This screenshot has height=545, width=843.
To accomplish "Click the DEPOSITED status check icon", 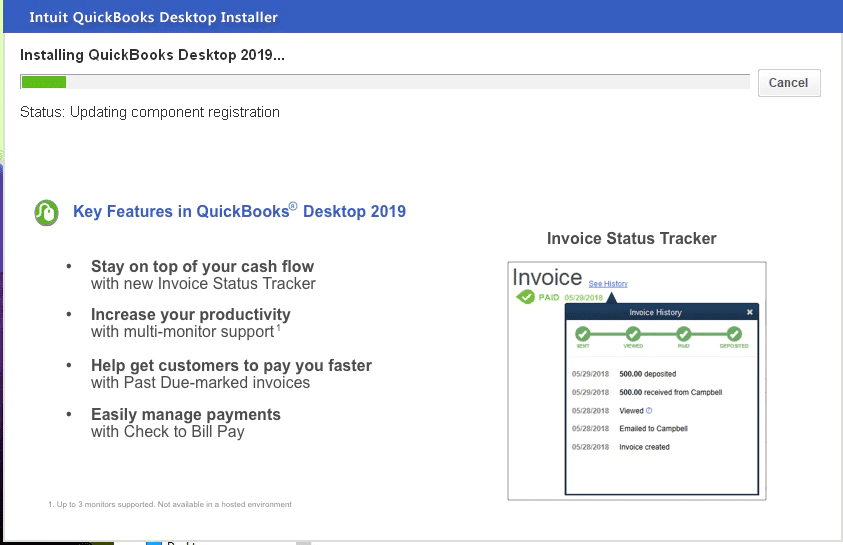I will tap(734, 334).
